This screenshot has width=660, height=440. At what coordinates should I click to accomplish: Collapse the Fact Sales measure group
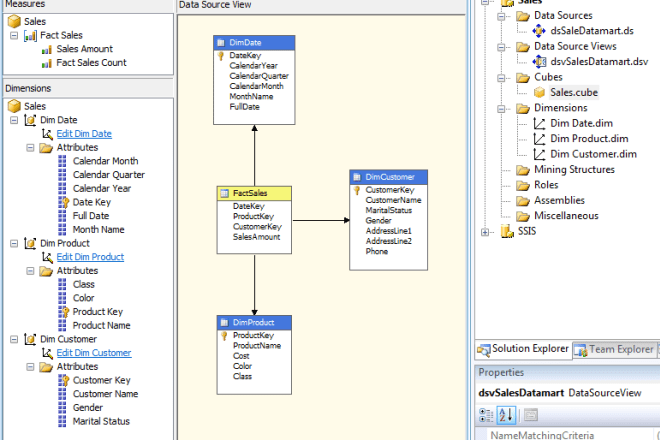coord(14,35)
